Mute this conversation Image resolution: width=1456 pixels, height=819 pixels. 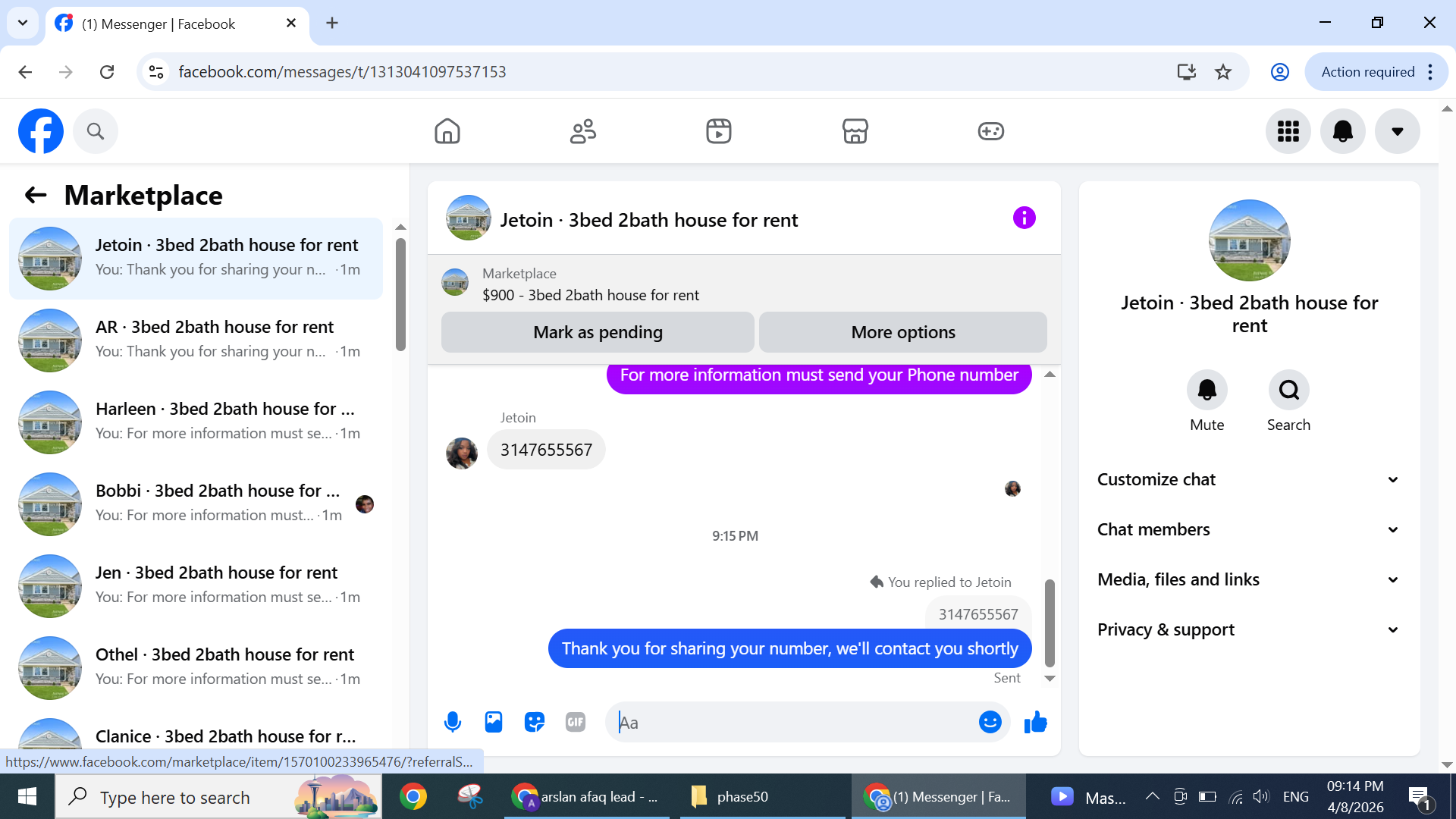coord(1207,391)
